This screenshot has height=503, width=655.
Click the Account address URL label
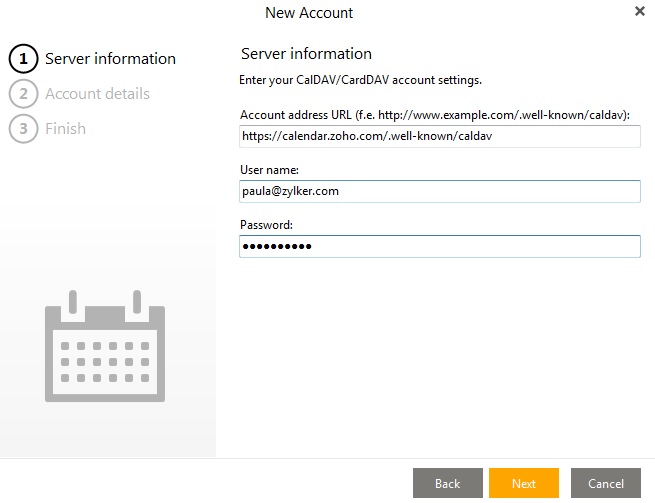[434, 114]
